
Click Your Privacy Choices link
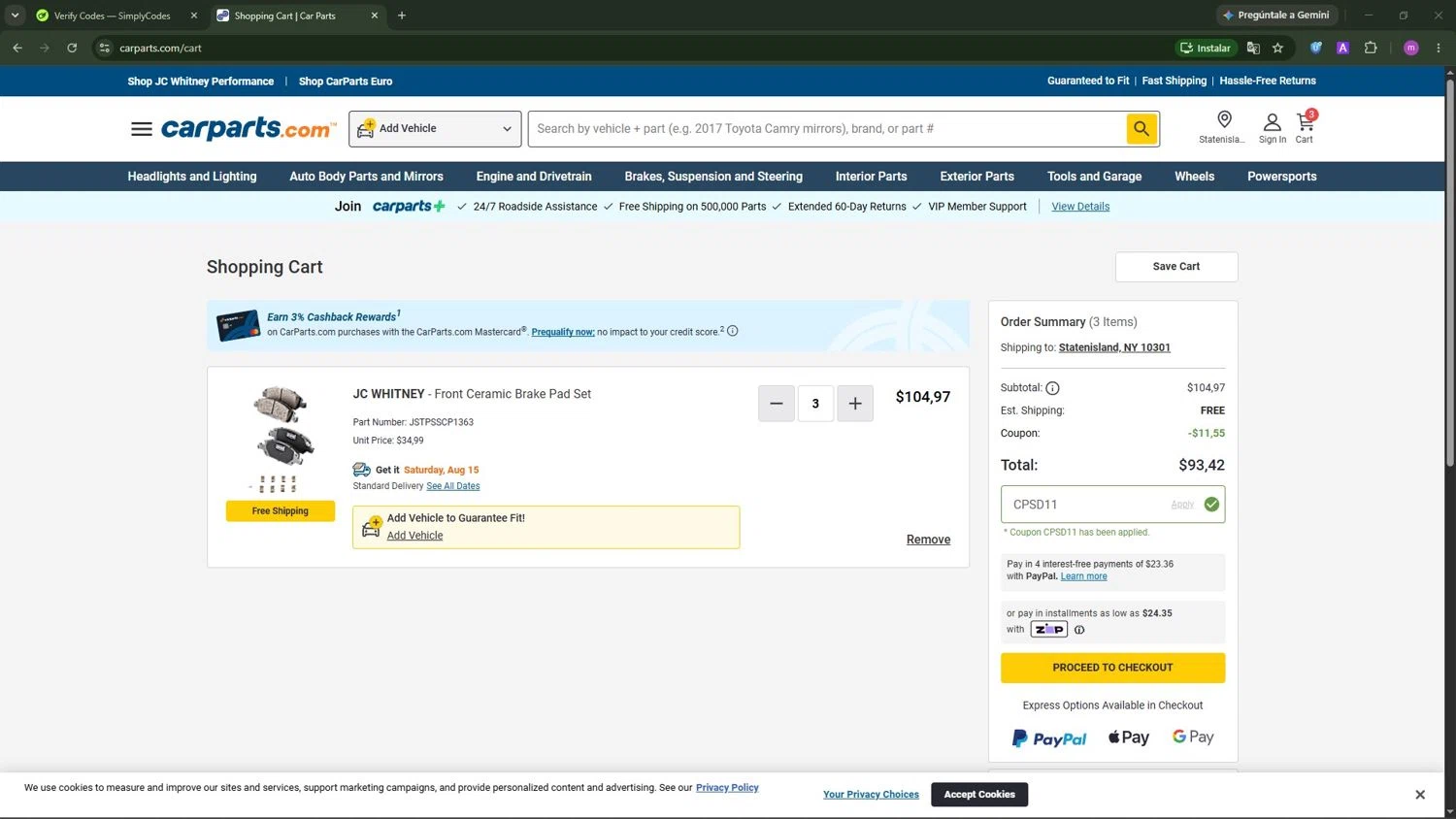871,795
